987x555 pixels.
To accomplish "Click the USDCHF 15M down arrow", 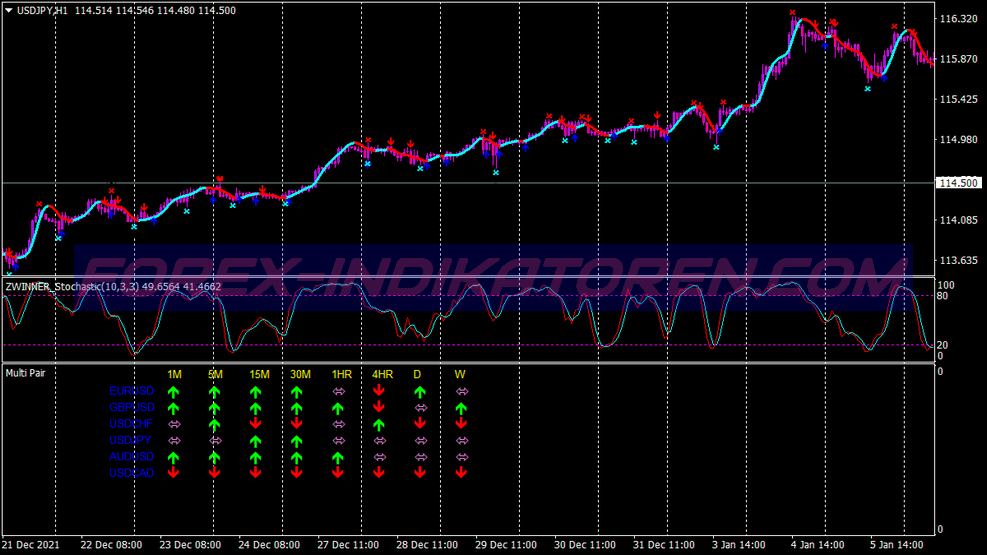I will pyautogui.click(x=256, y=423).
